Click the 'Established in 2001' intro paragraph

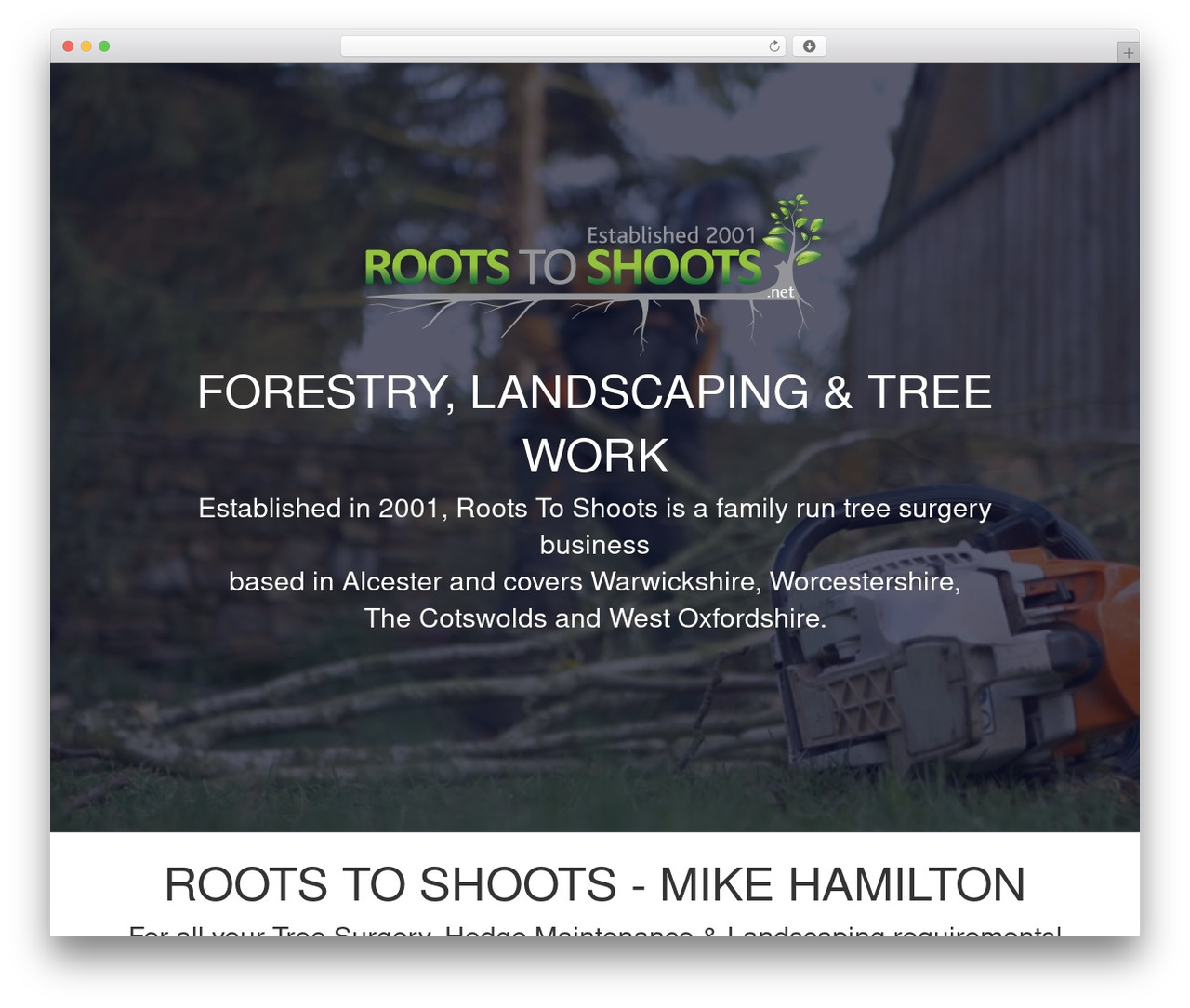point(595,563)
